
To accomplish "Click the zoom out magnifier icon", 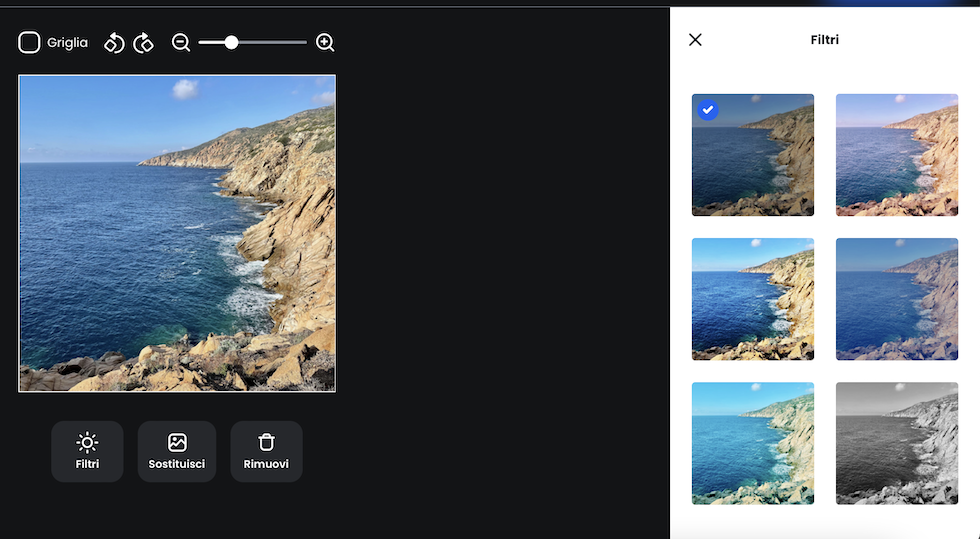I will coord(181,42).
